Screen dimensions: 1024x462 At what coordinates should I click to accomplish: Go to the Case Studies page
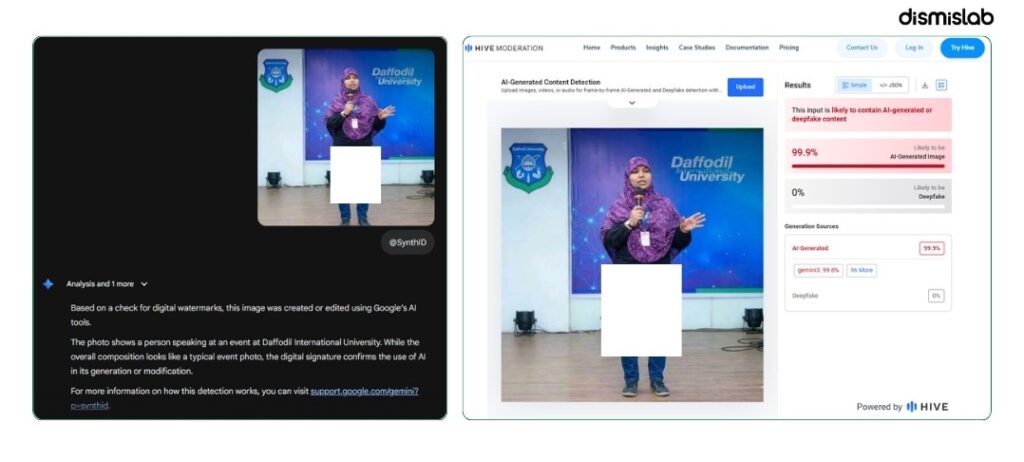coord(697,48)
